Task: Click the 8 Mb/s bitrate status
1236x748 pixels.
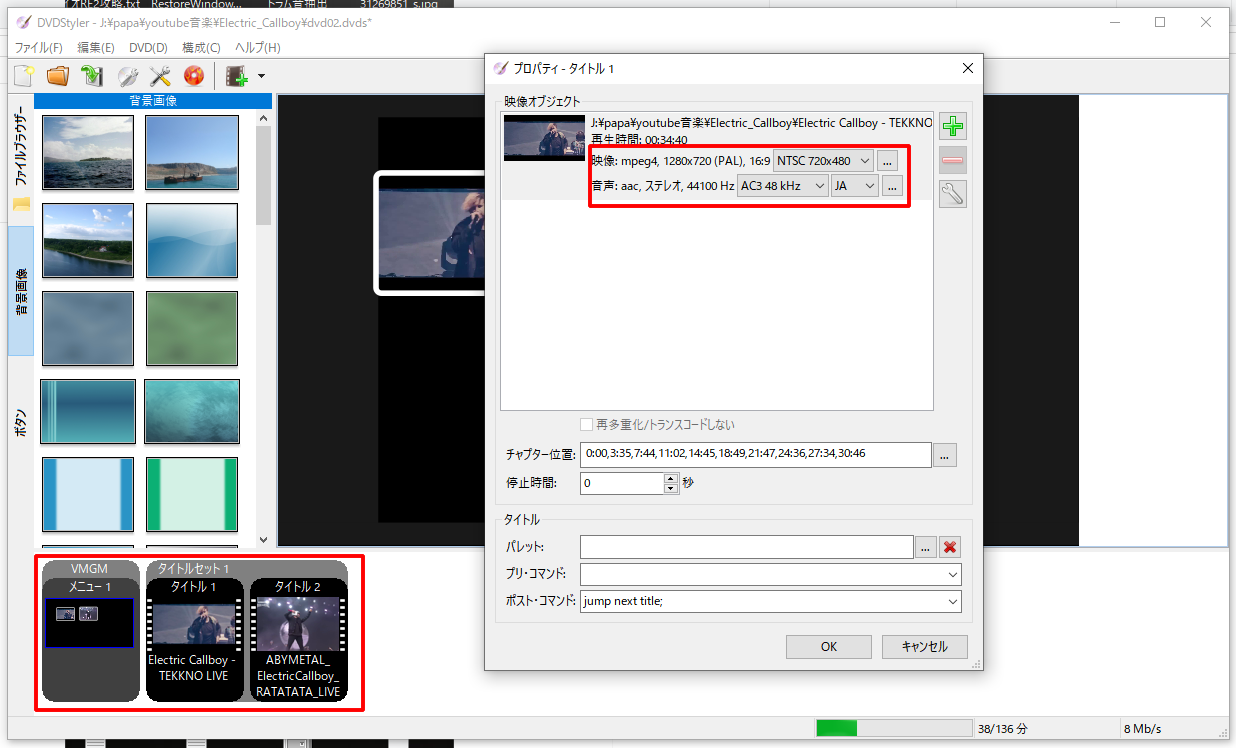Action: coord(1143,729)
